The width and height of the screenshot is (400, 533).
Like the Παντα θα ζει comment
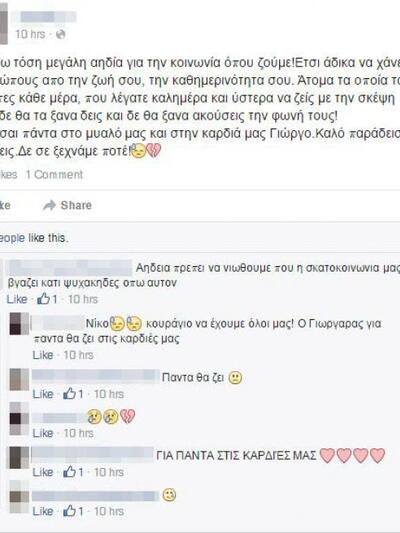pos(43,394)
